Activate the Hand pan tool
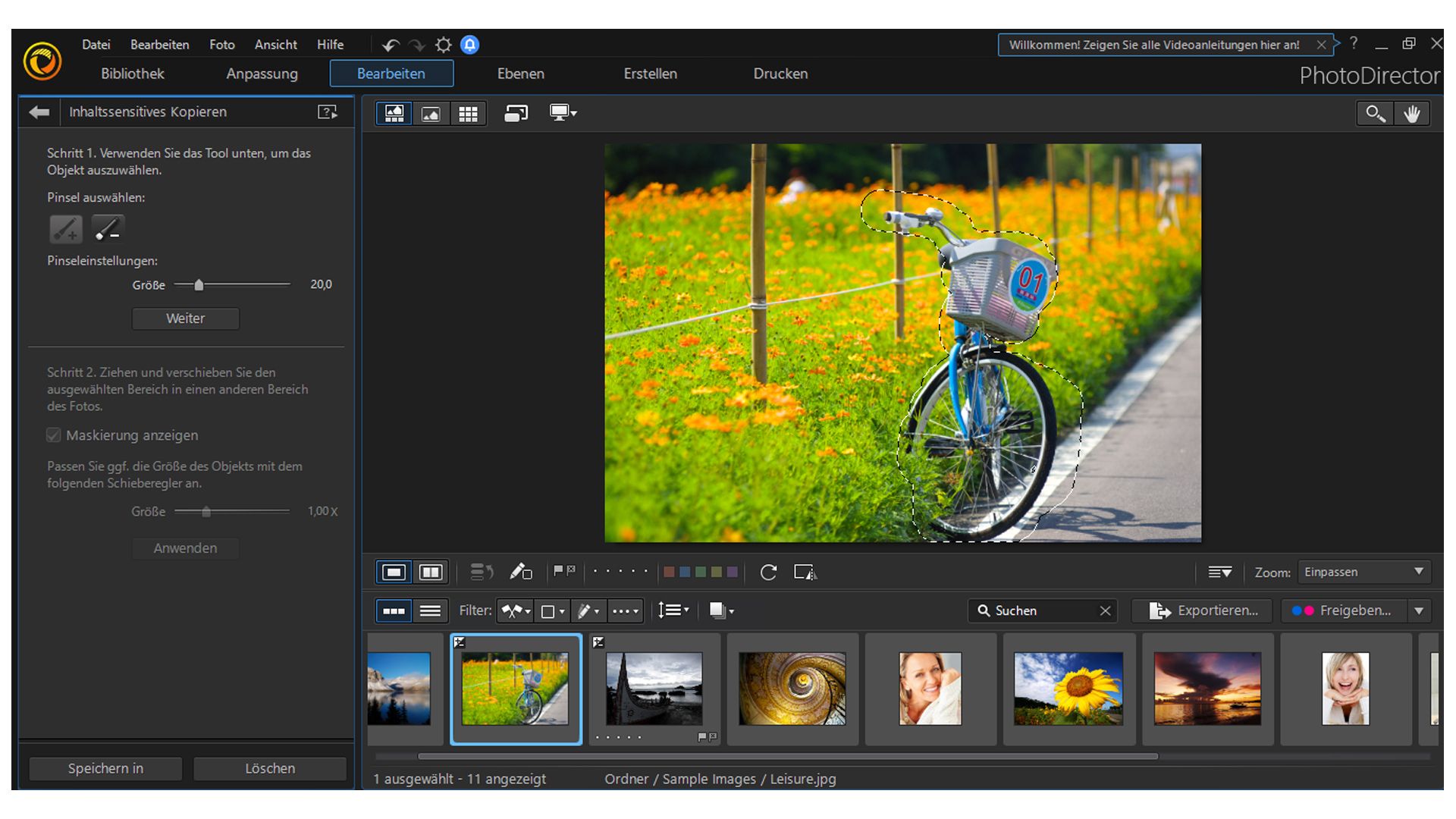Image resolution: width=1456 pixels, height=819 pixels. point(1412,113)
